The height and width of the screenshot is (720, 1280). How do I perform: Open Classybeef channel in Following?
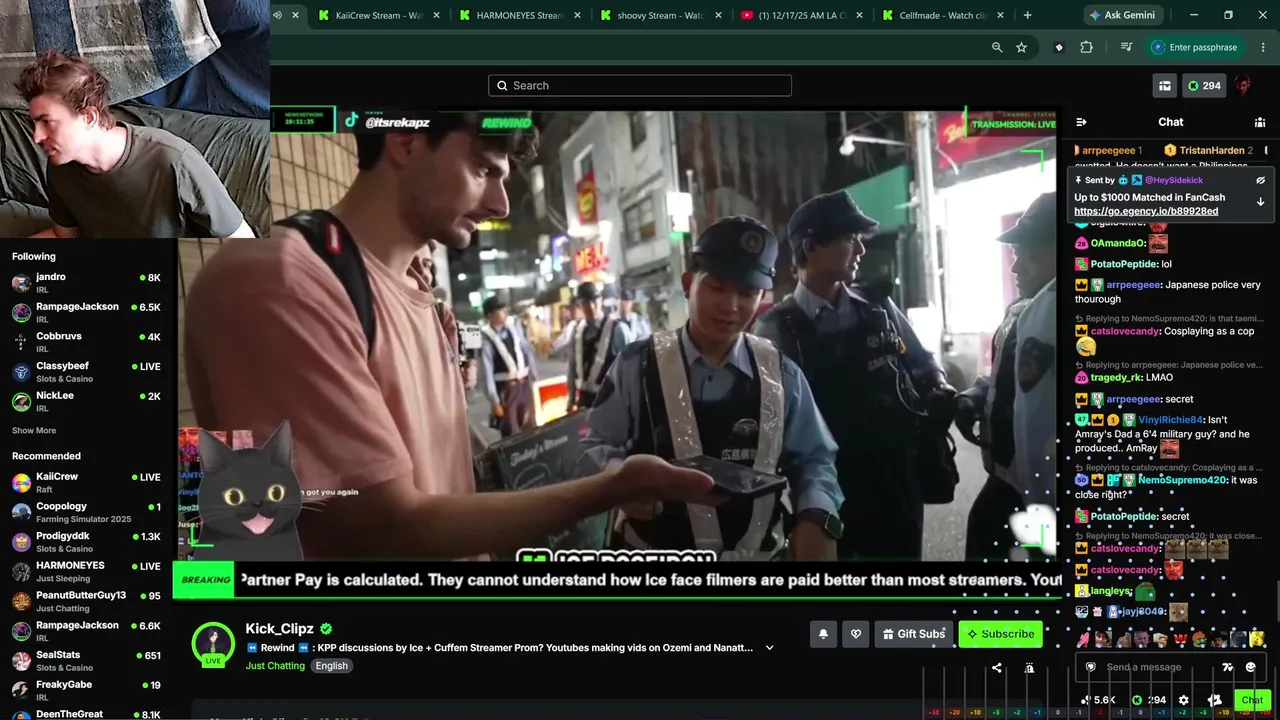(x=86, y=371)
